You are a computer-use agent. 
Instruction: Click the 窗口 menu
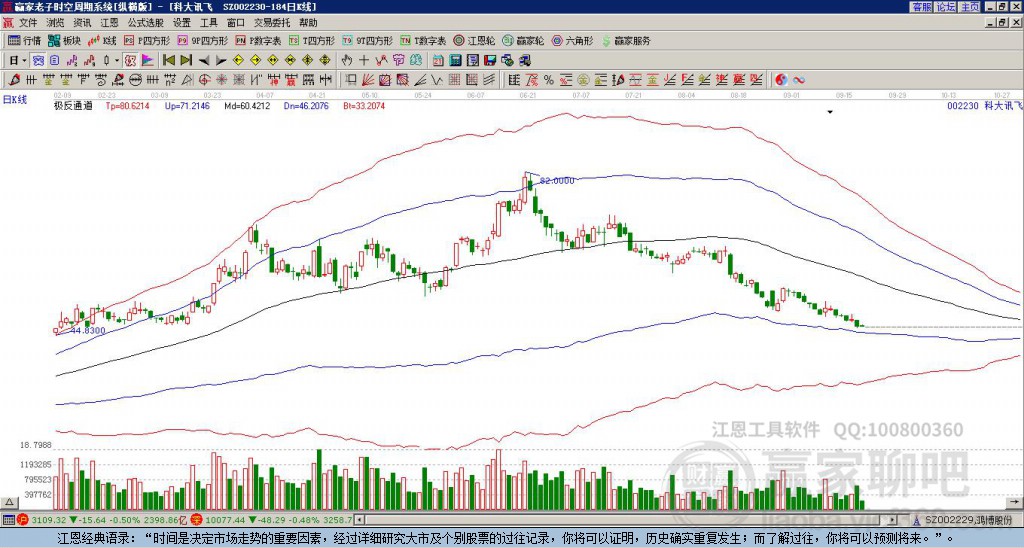(x=236, y=23)
